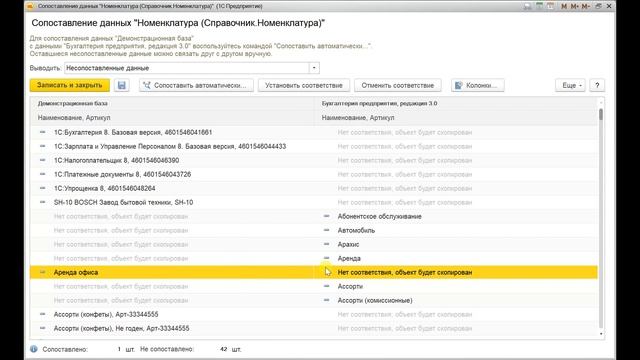The width and height of the screenshot is (640, 360).
Task: Click the row icon beside 1С:Упрощенка 8
Action: pos(42,188)
